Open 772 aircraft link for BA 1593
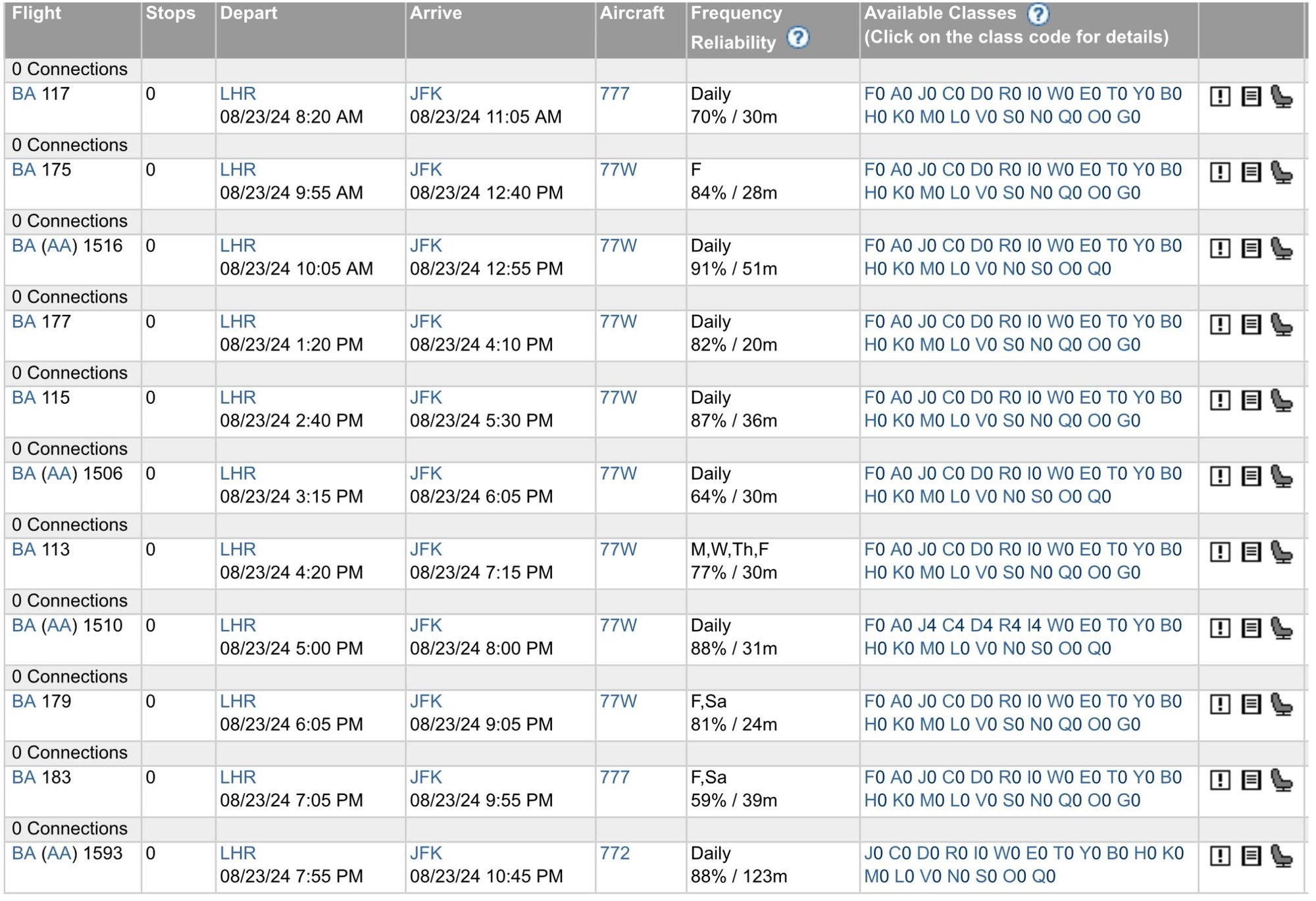 (615, 852)
